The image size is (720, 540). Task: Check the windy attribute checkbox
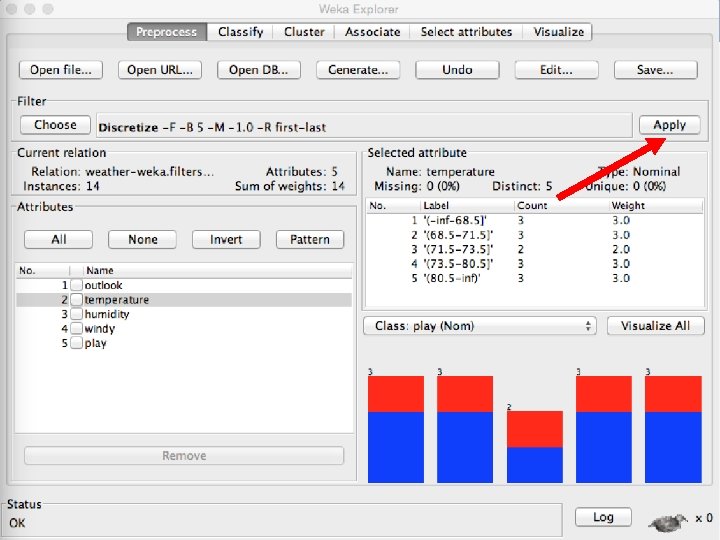(x=77, y=329)
